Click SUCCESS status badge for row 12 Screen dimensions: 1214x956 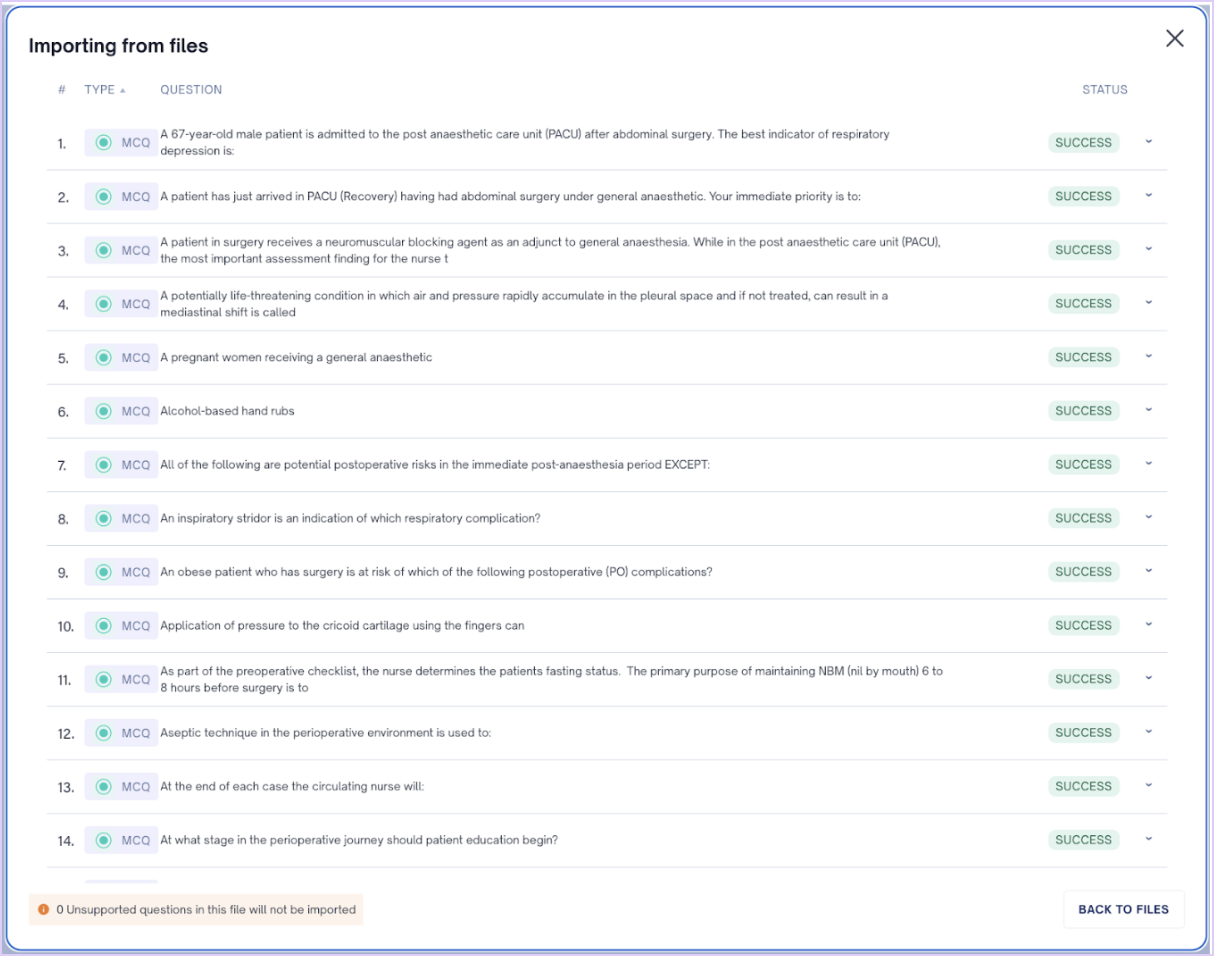click(1083, 732)
